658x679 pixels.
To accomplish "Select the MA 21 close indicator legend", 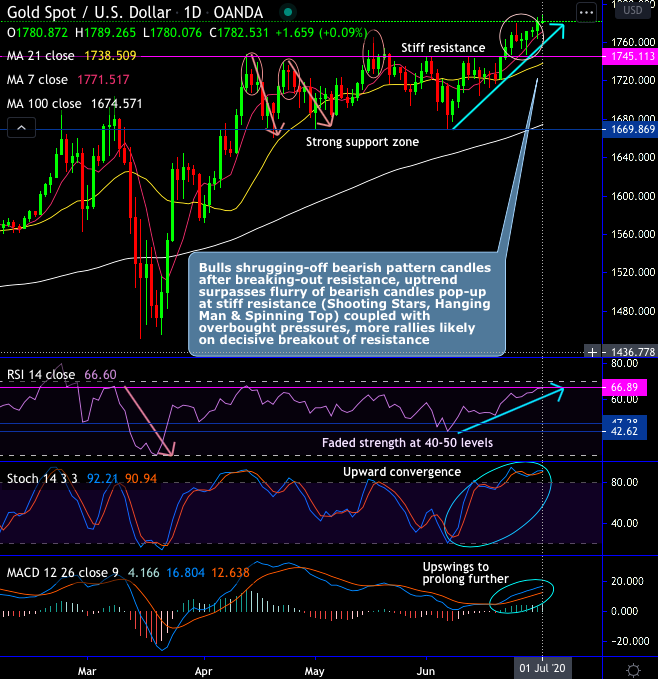I will click(x=41, y=56).
